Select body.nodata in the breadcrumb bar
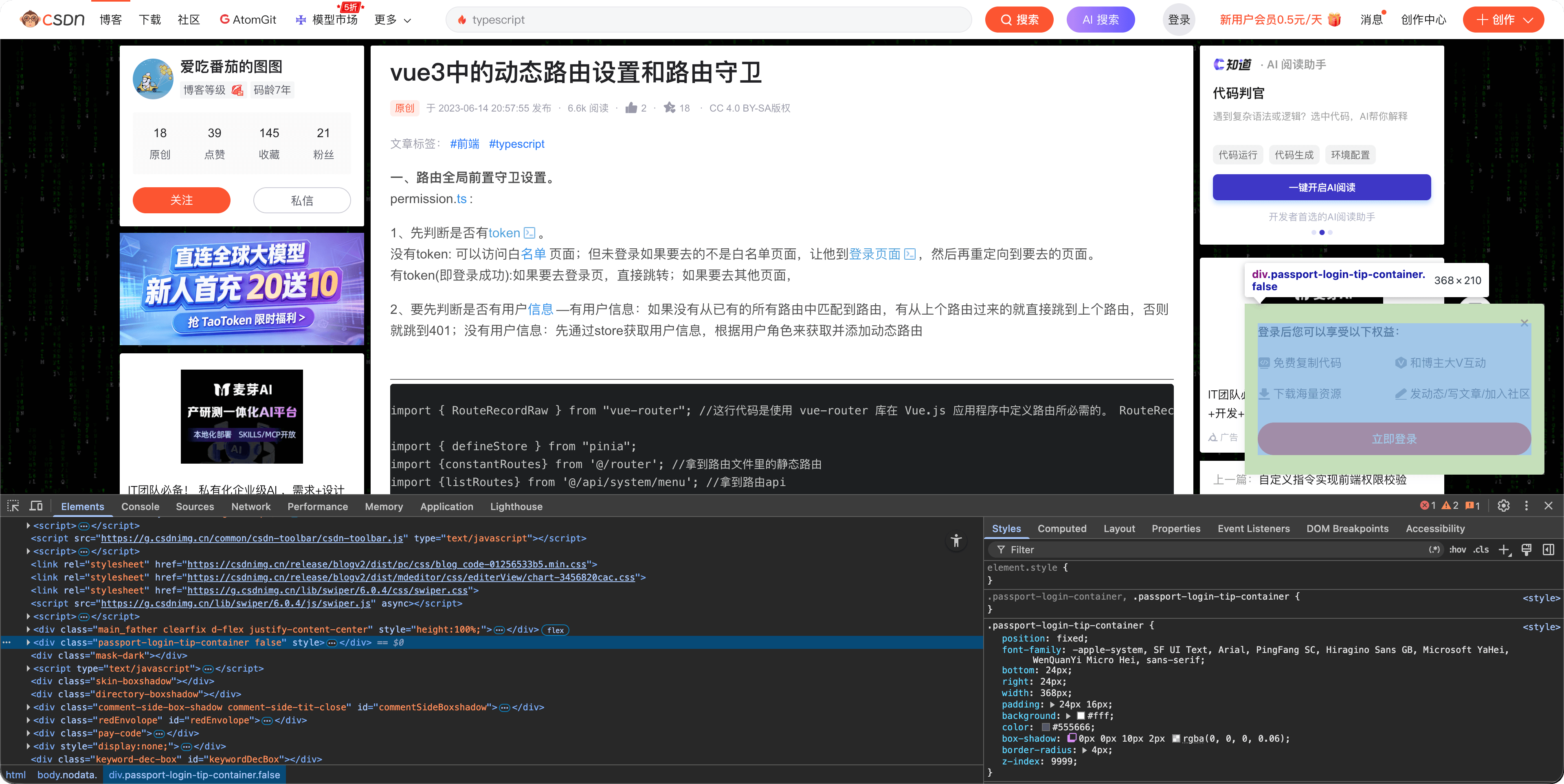Screen dimensions: 1564x784 coord(67,775)
